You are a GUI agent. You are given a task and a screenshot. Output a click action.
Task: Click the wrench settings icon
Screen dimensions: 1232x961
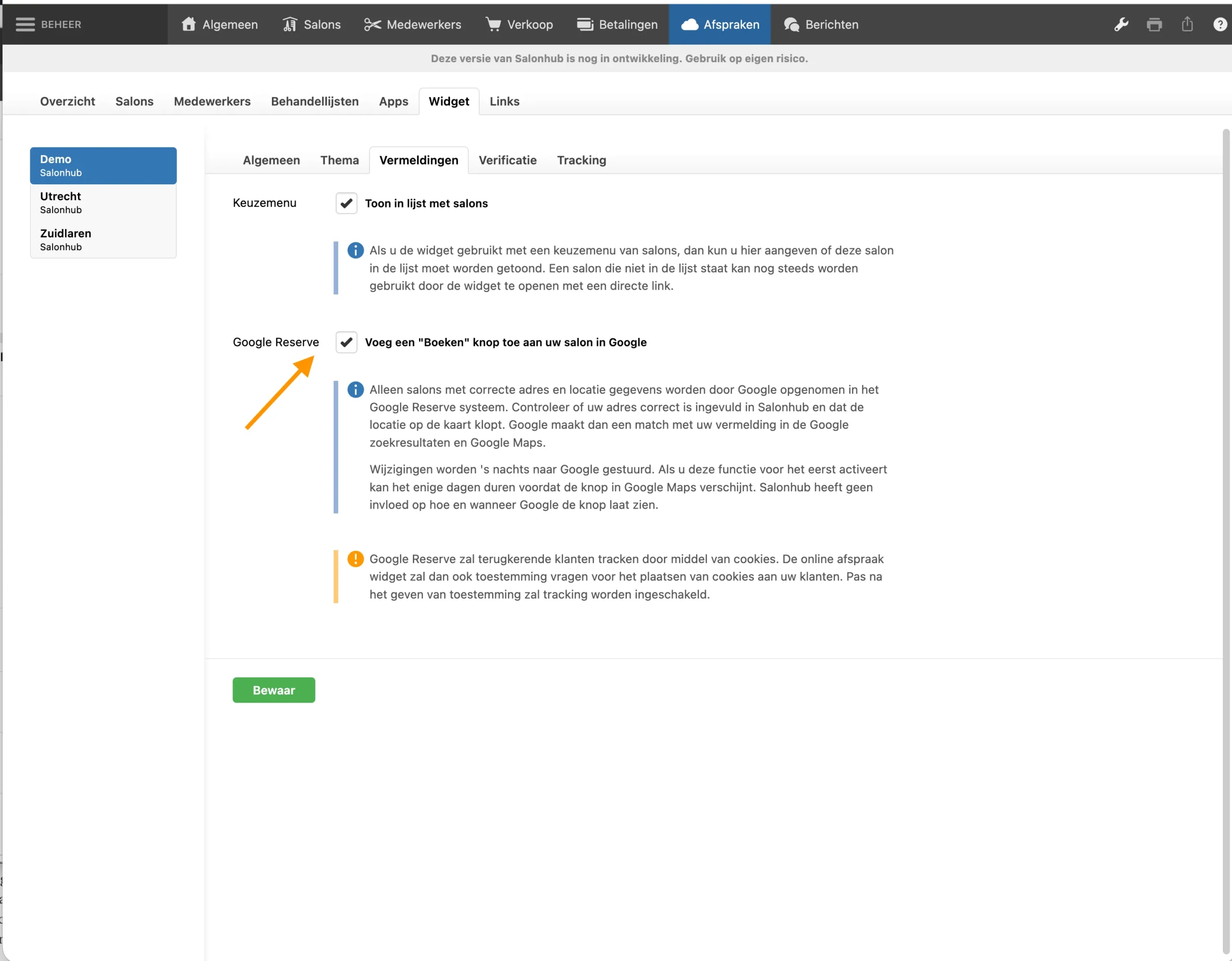tap(1121, 24)
